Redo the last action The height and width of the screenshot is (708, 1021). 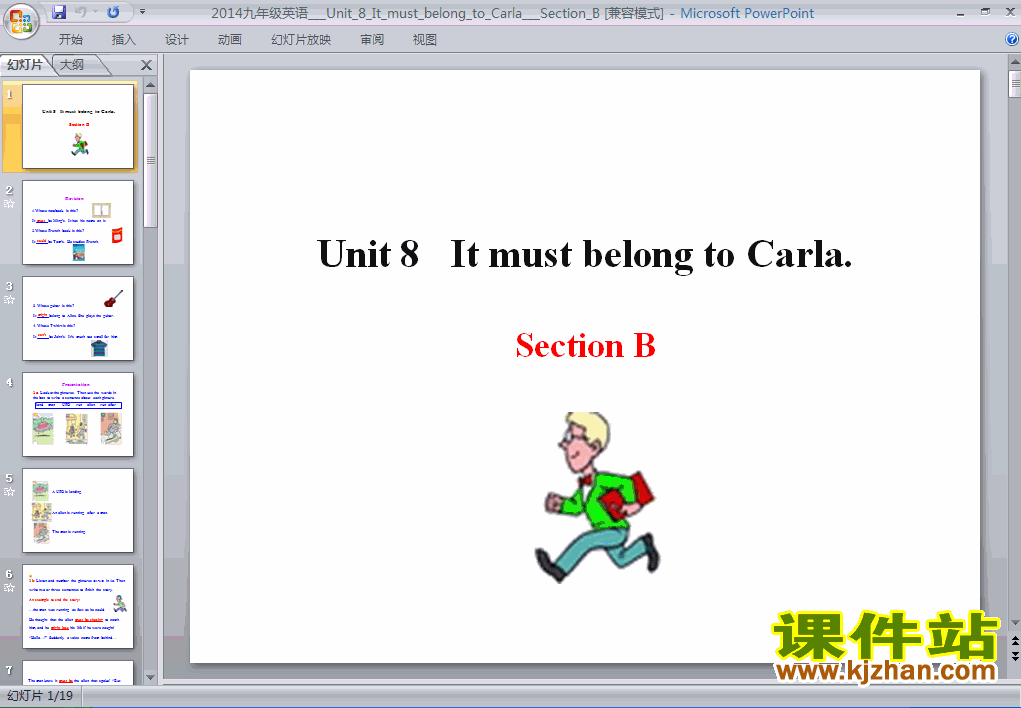113,12
